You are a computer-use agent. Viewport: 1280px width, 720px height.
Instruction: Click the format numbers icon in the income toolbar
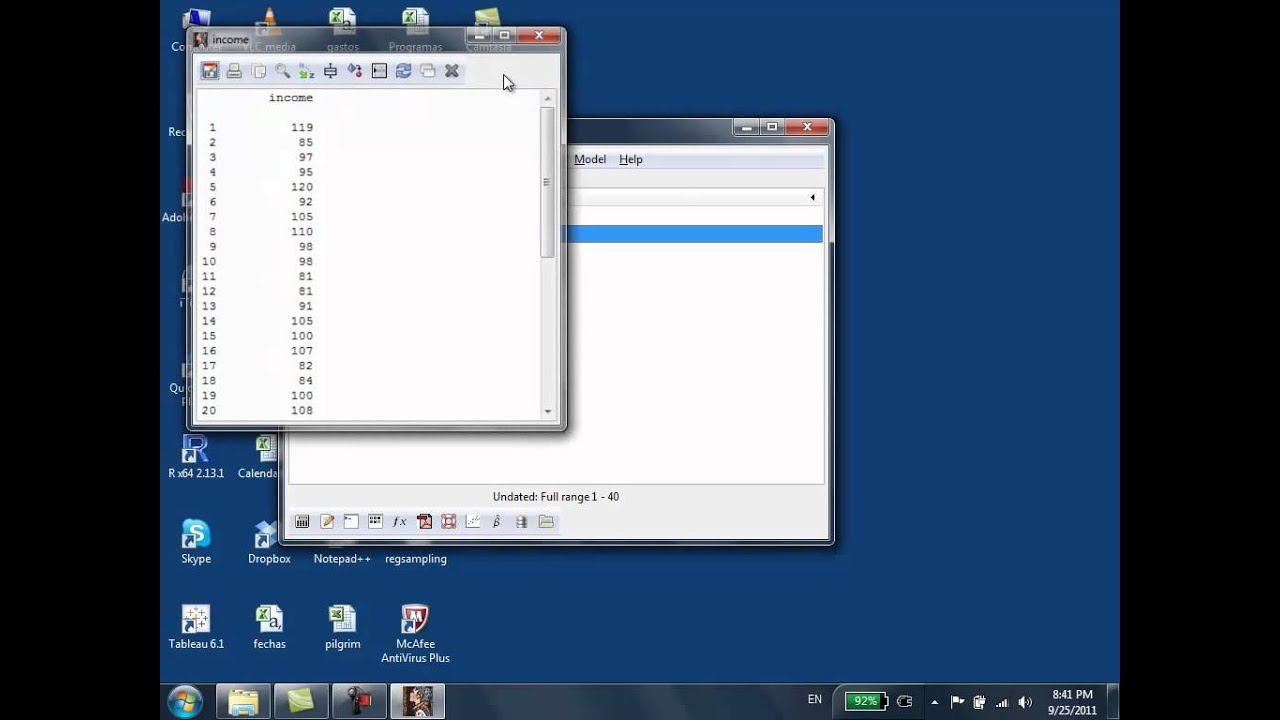click(x=331, y=71)
